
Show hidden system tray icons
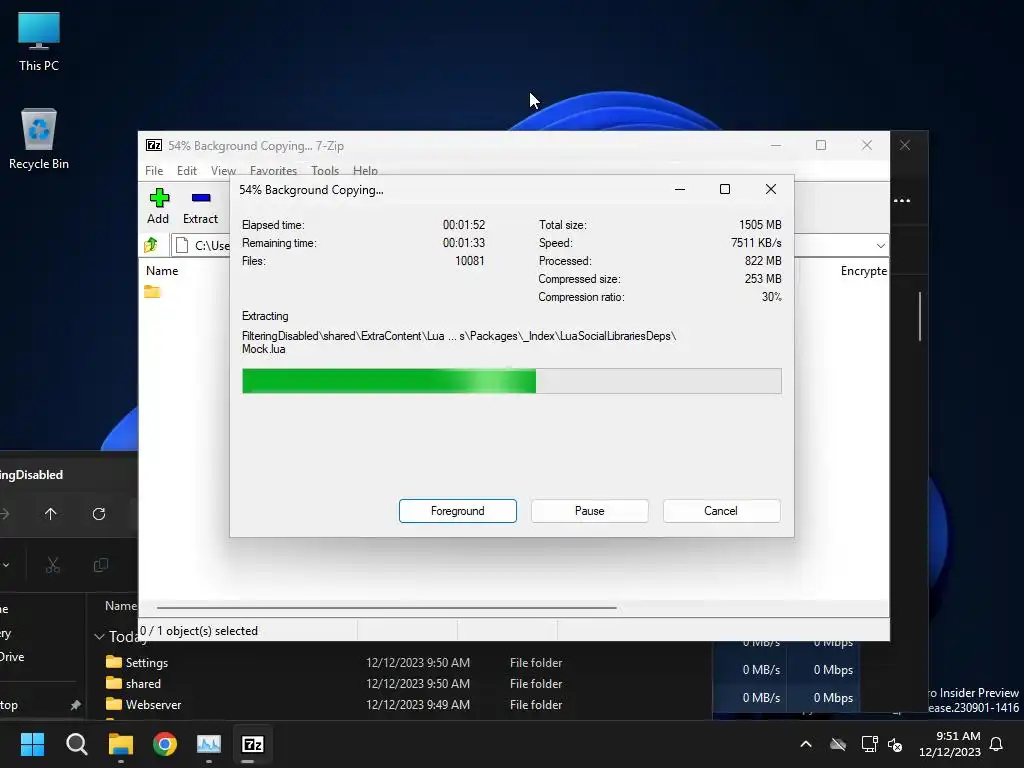pyautogui.click(x=806, y=744)
